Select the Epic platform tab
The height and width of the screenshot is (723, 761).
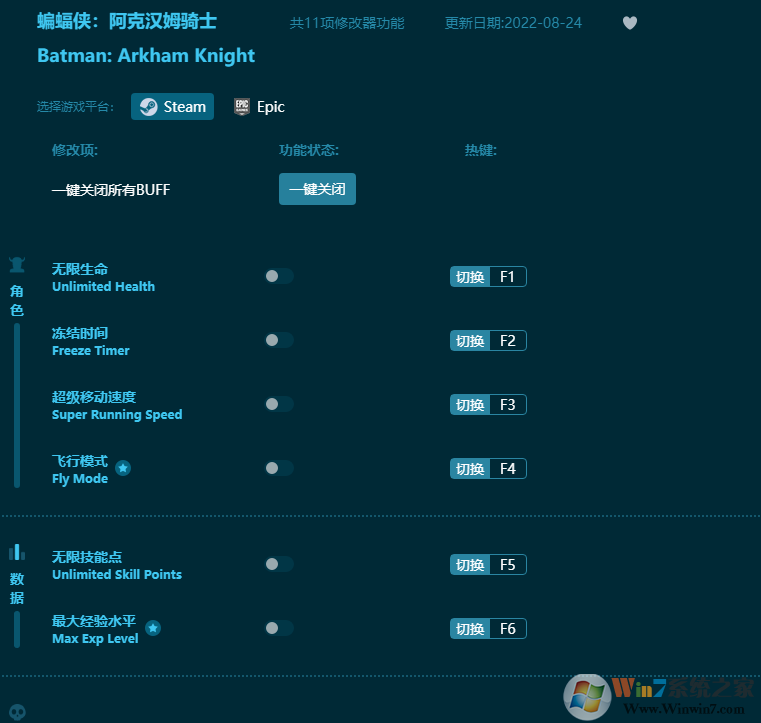pos(259,107)
